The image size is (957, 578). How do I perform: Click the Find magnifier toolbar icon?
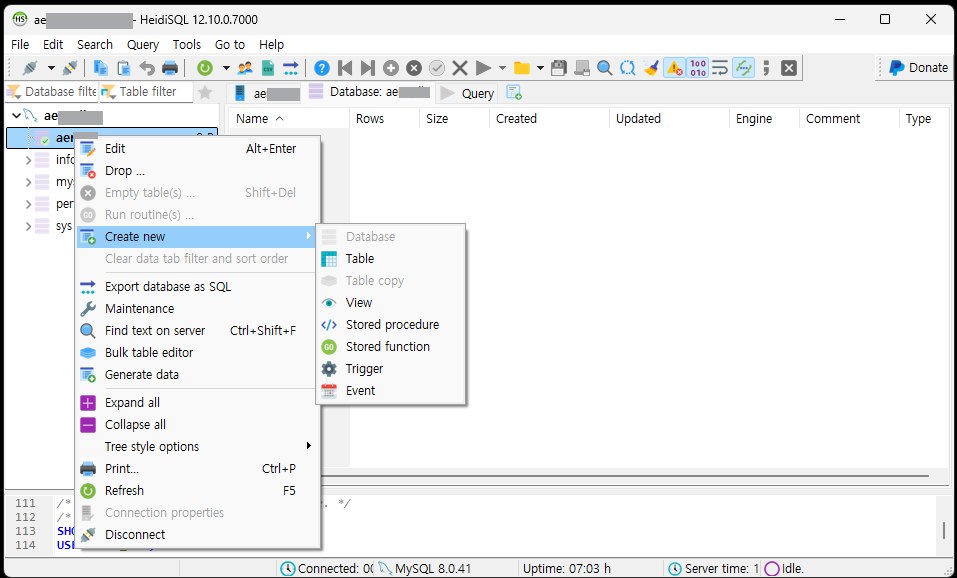pos(604,68)
